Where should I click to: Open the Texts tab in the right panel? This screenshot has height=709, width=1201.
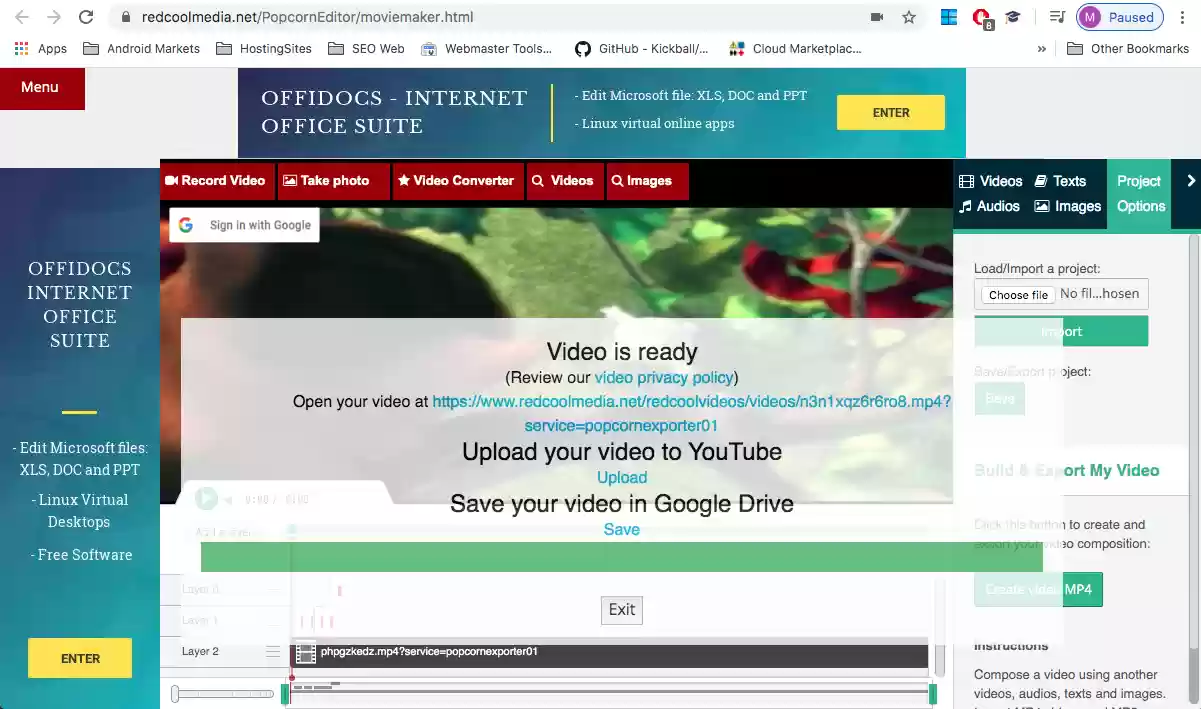pyautogui.click(x=1060, y=181)
